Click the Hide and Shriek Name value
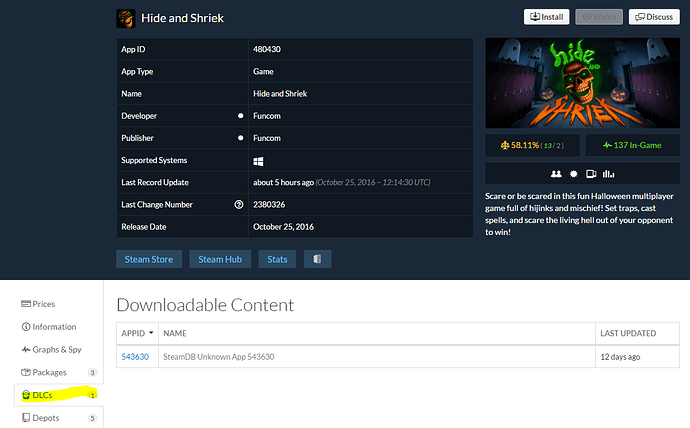Image resolution: width=690 pixels, height=428 pixels. click(280, 94)
